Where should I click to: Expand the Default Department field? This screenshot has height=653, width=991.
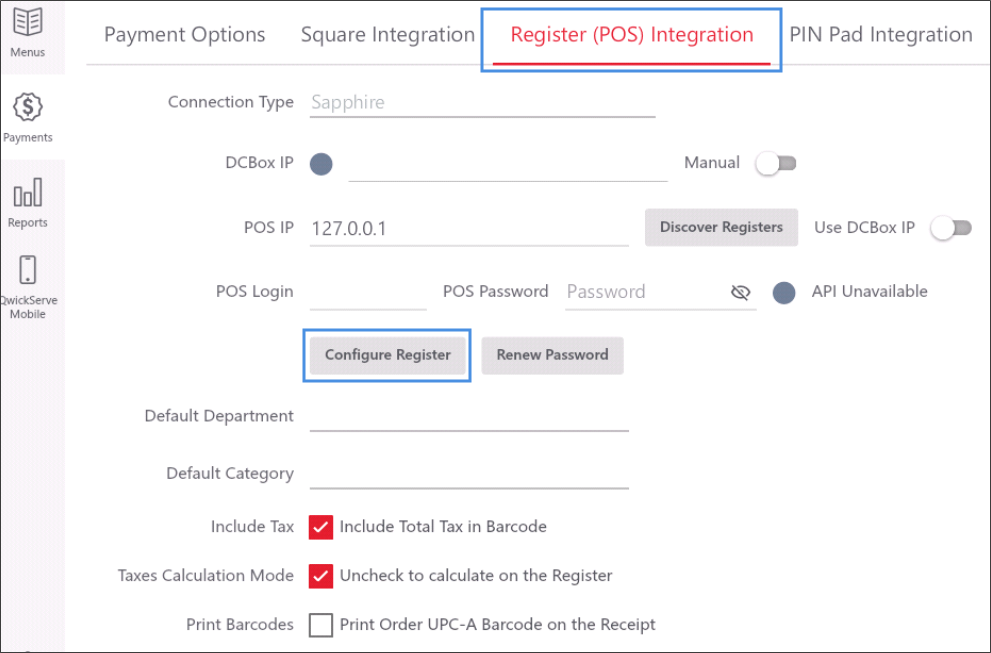[x=469, y=417]
